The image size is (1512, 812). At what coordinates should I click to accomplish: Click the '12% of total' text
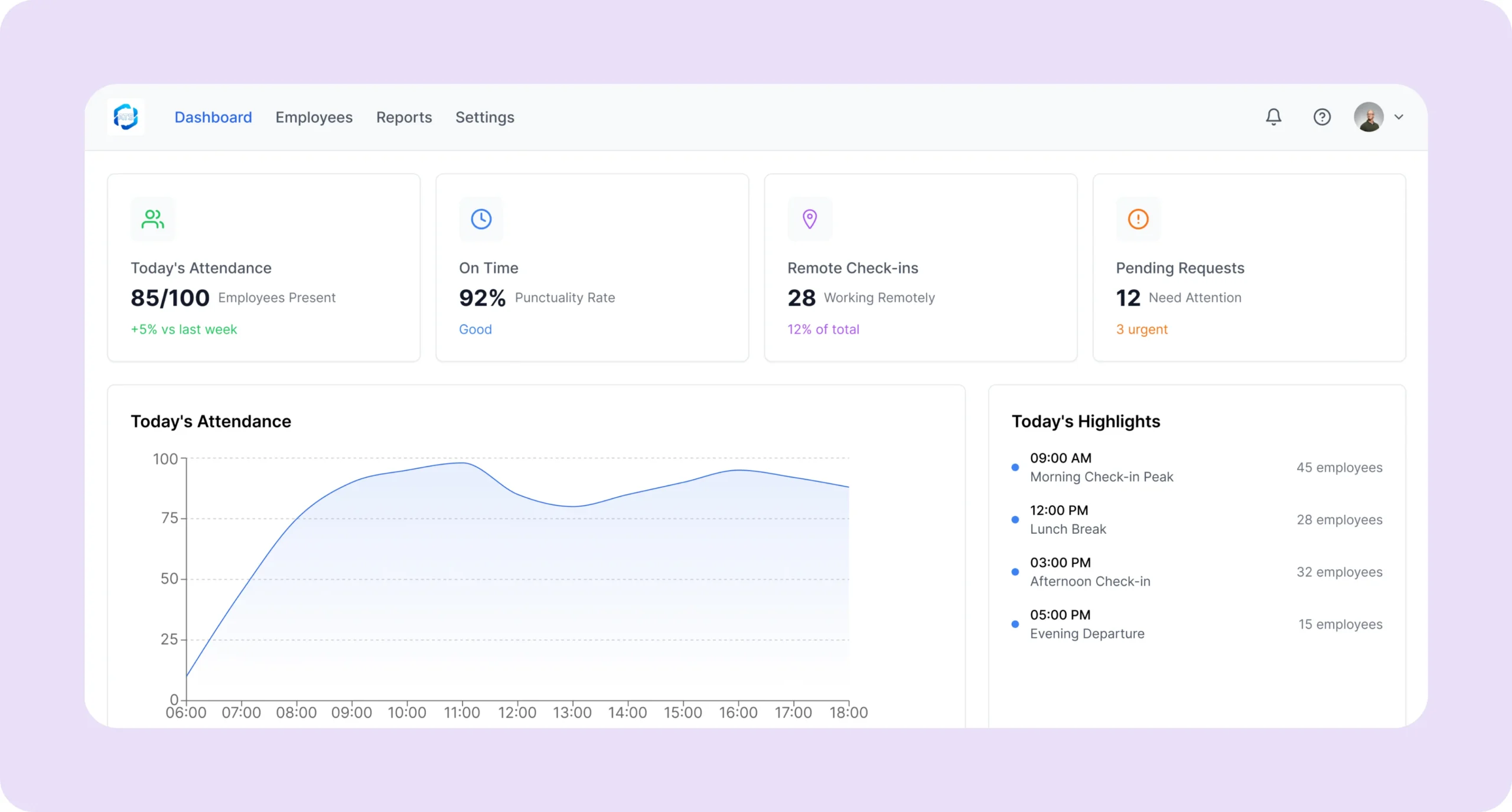[823, 330]
